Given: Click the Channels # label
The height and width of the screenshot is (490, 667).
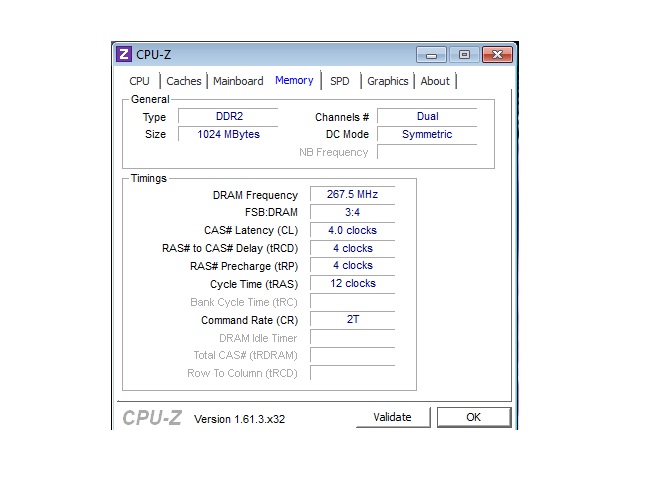Looking at the screenshot, I should click(x=342, y=117).
